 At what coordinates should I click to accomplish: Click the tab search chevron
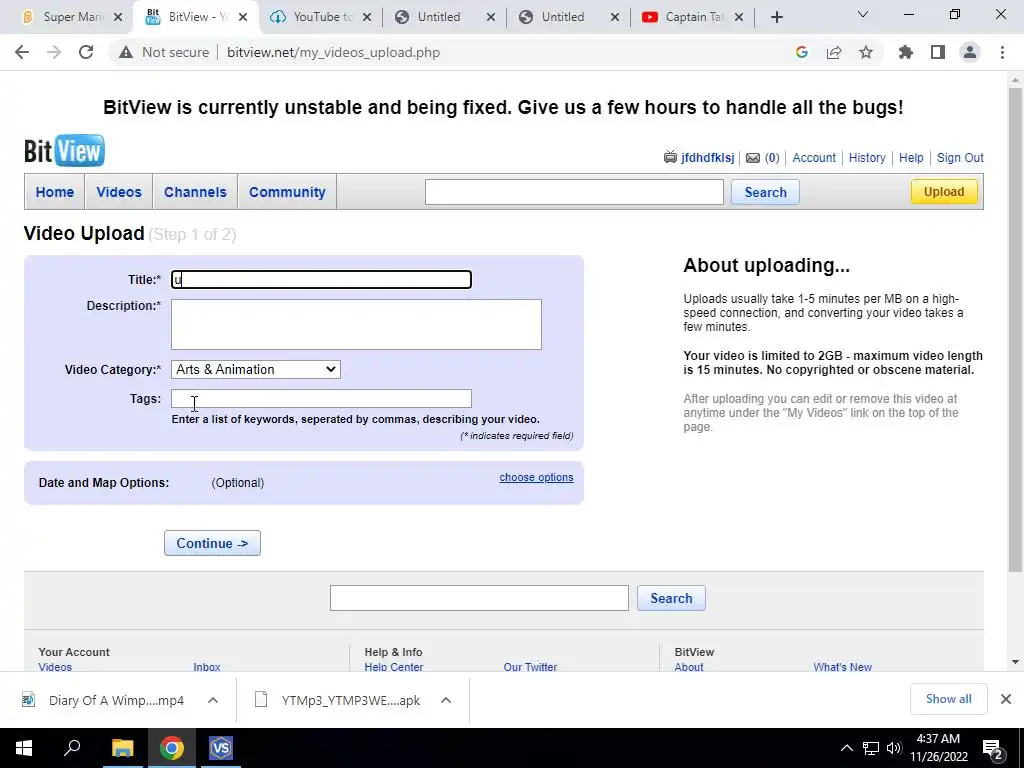[x=863, y=14]
